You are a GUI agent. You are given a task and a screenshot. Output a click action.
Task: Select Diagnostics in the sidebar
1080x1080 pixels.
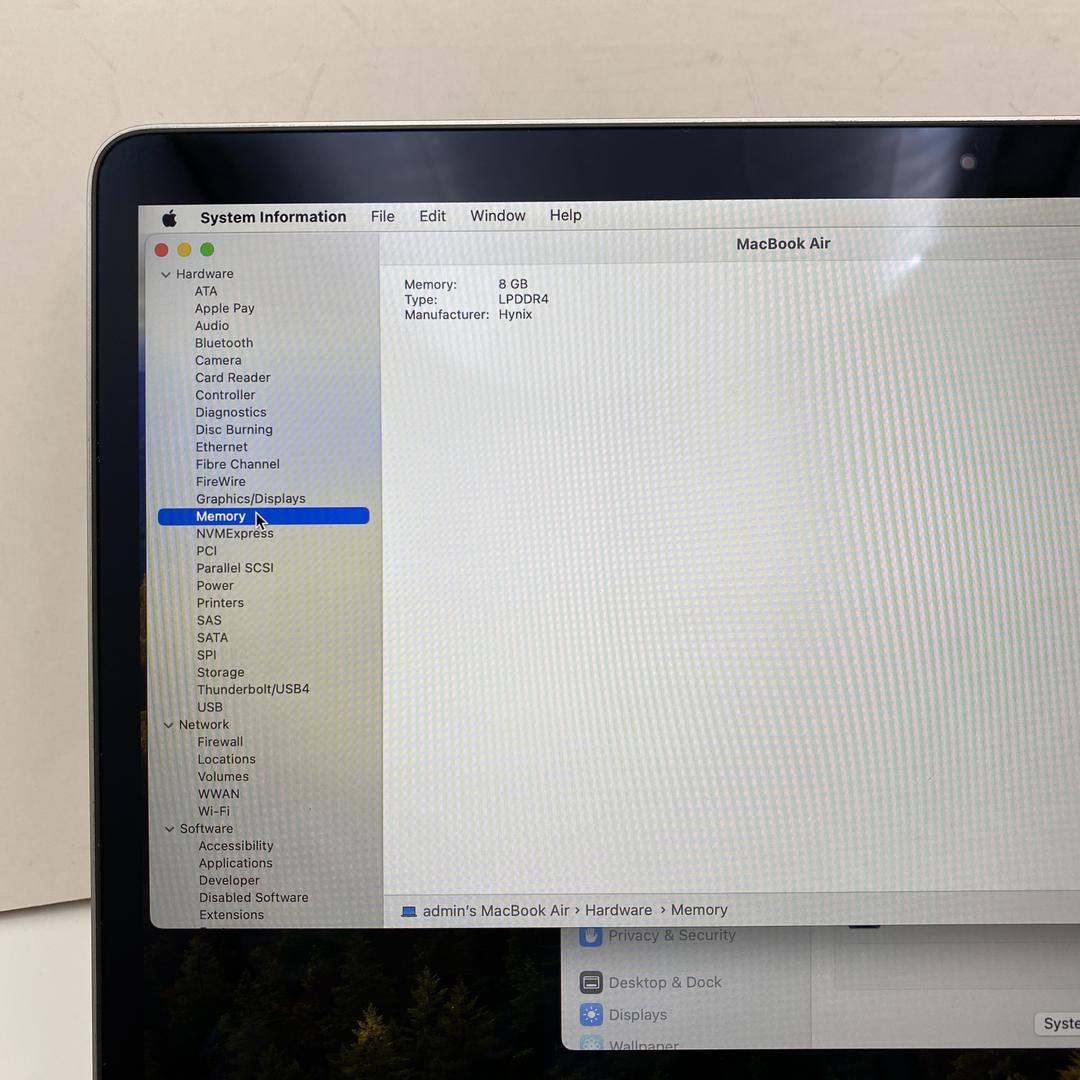(x=230, y=412)
